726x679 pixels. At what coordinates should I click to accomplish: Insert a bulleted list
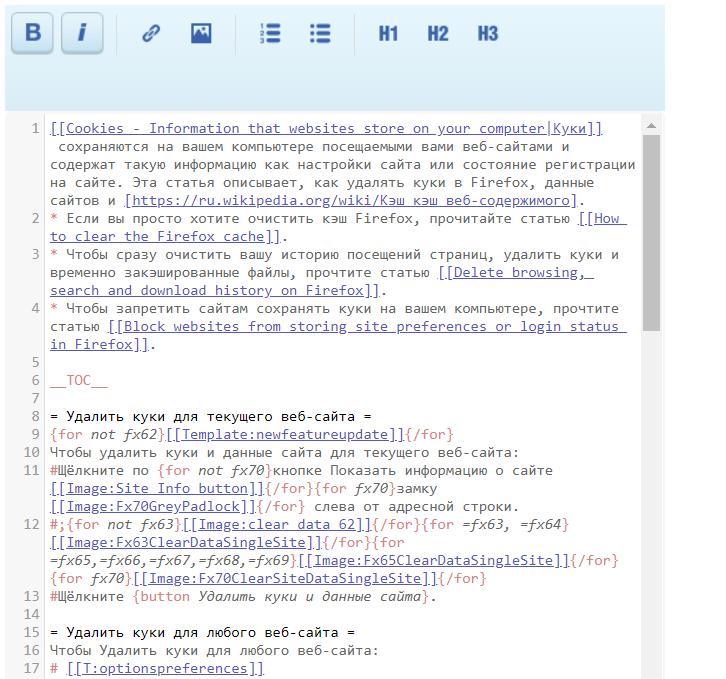point(320,33)
